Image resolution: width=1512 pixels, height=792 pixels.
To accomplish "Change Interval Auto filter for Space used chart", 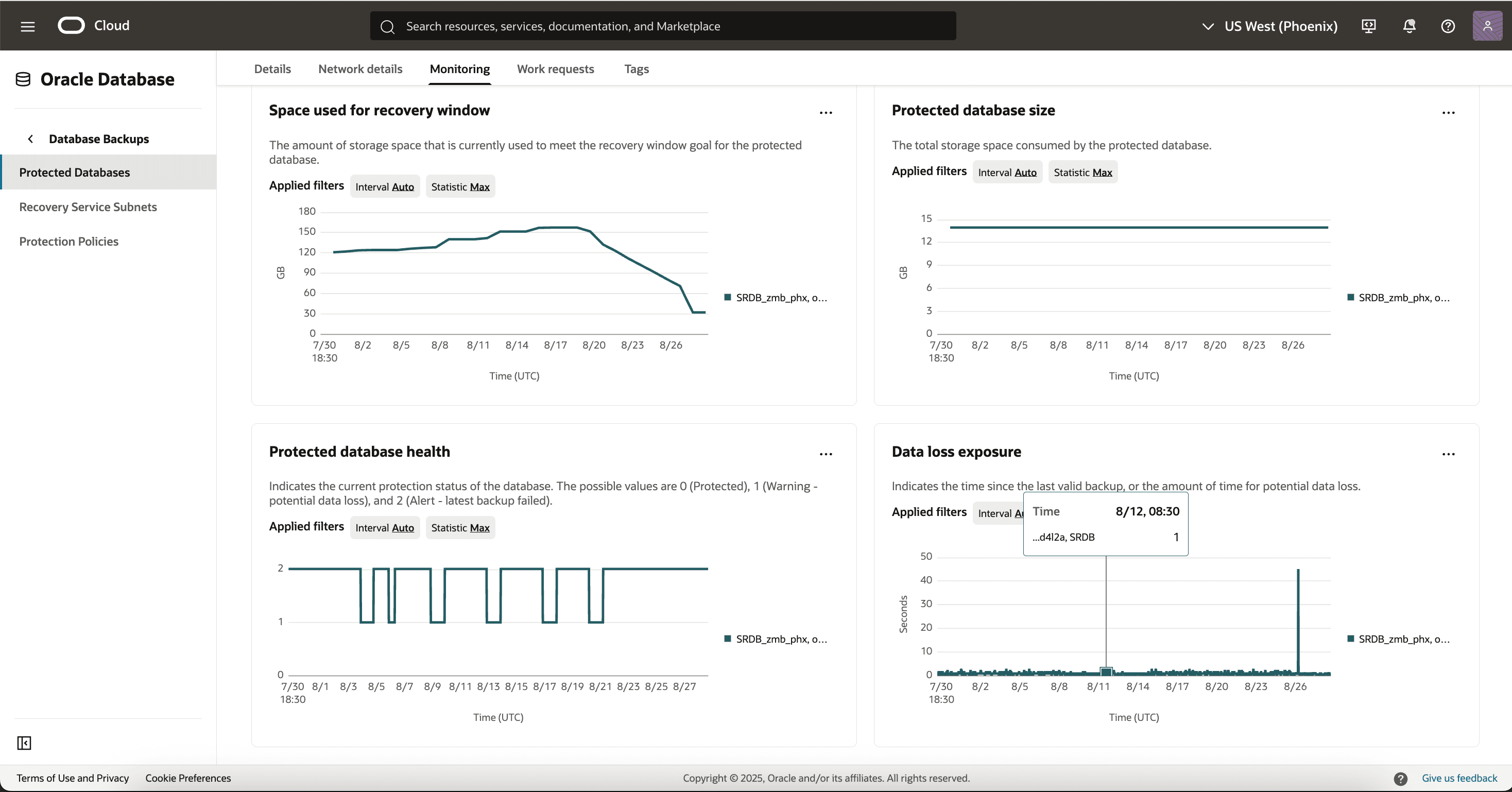I will click(385, 187).
